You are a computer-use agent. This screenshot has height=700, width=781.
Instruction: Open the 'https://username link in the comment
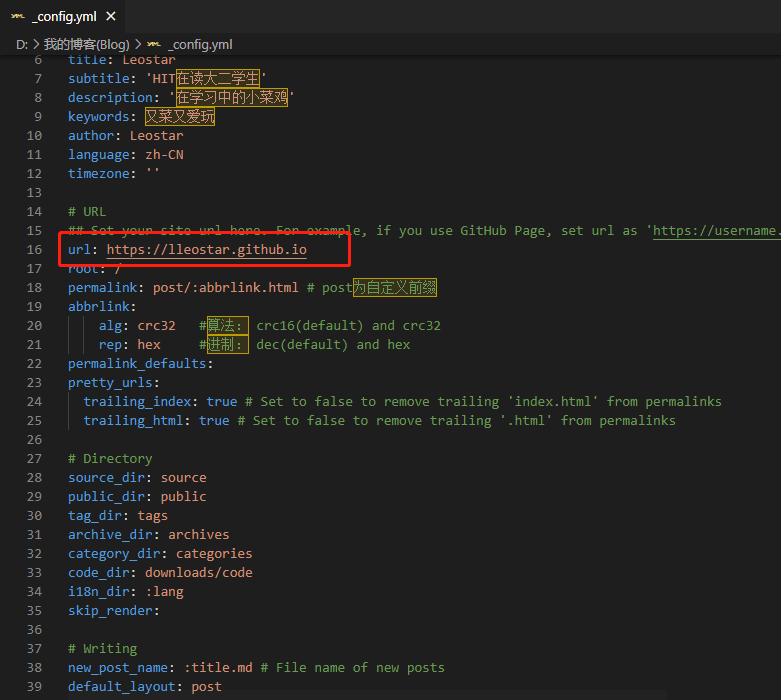tap(716, 230)
